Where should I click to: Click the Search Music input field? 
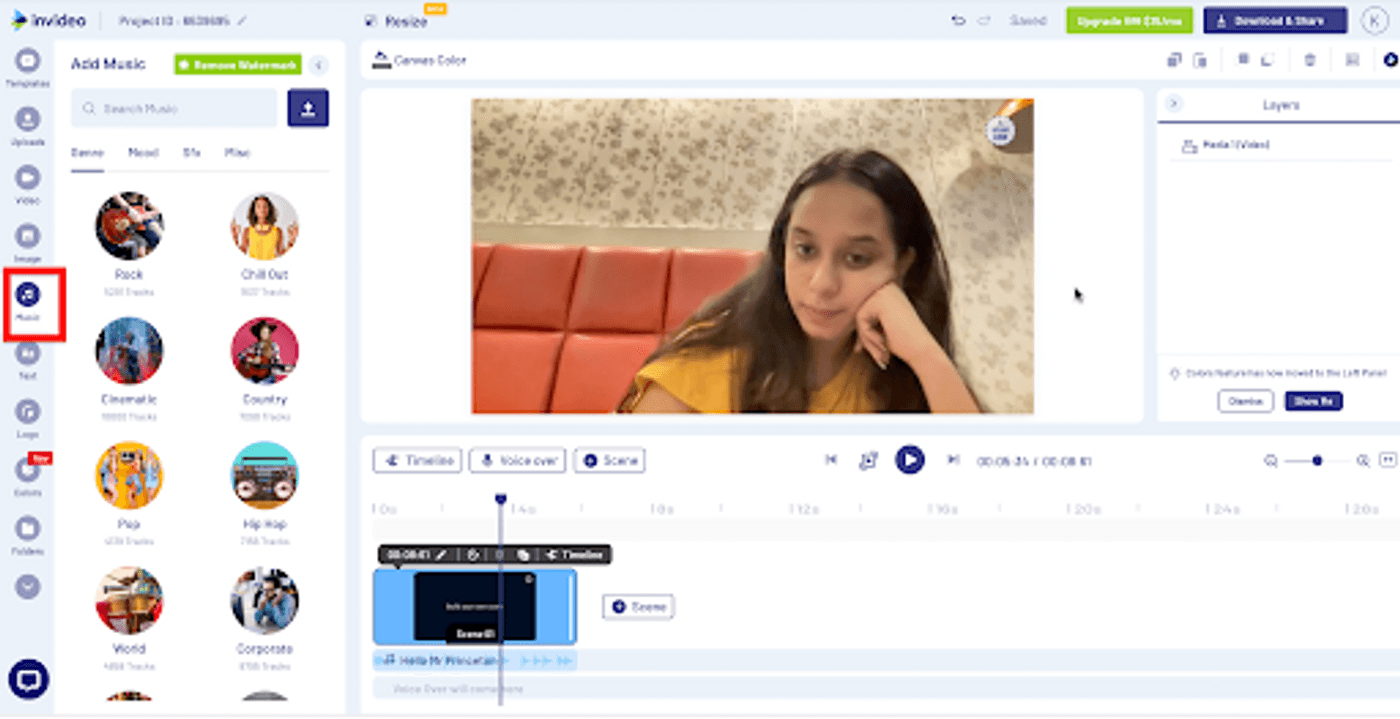pyautogui.click(x=175, y=108)
